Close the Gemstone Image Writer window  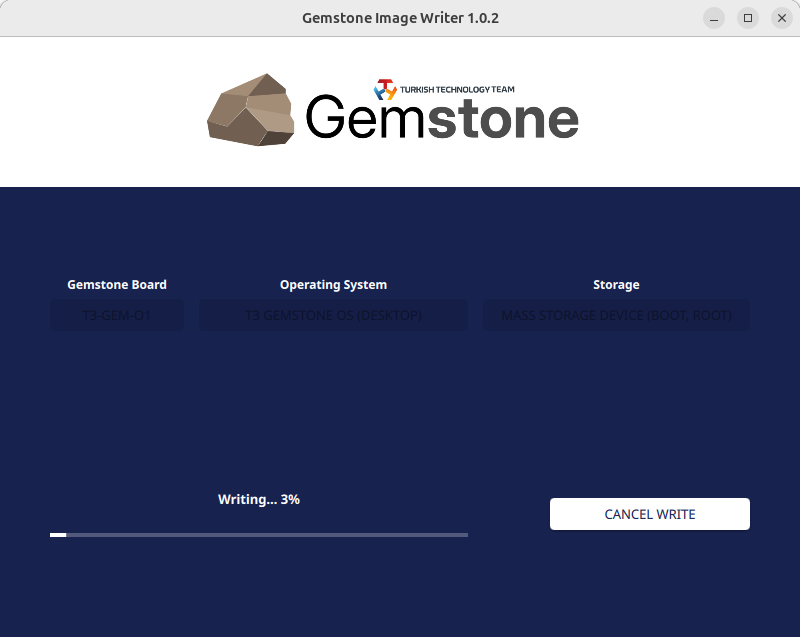pos(782,18)
